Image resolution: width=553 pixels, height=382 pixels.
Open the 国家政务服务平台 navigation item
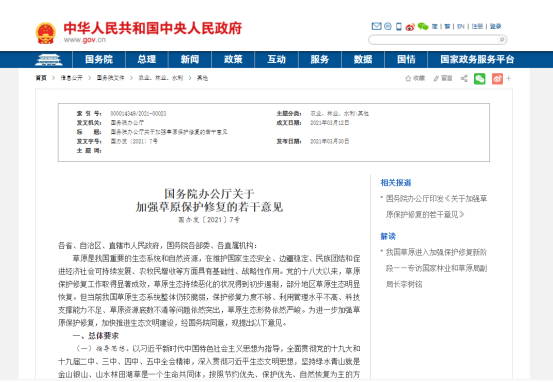coord(477,59)
